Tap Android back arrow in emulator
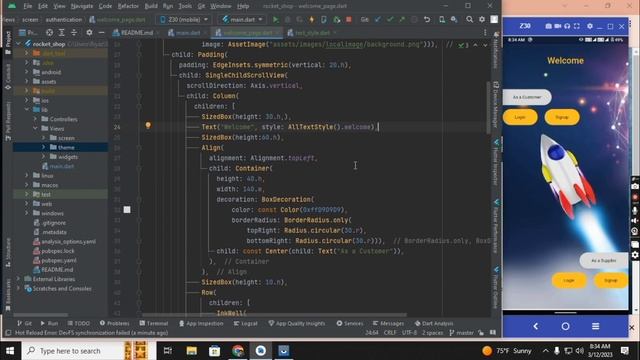 point(536,326)
